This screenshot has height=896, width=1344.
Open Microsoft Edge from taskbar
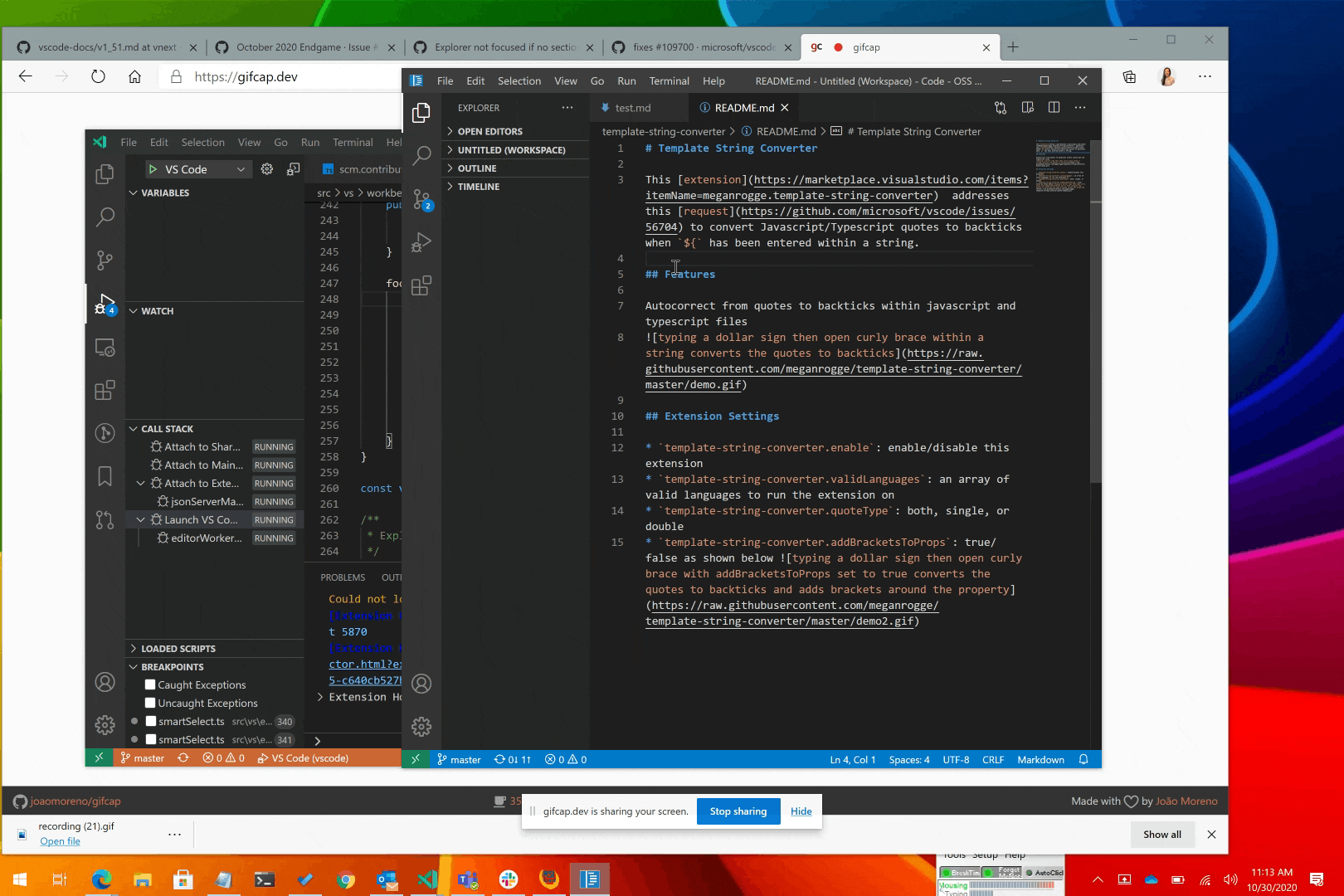point(101,879)
